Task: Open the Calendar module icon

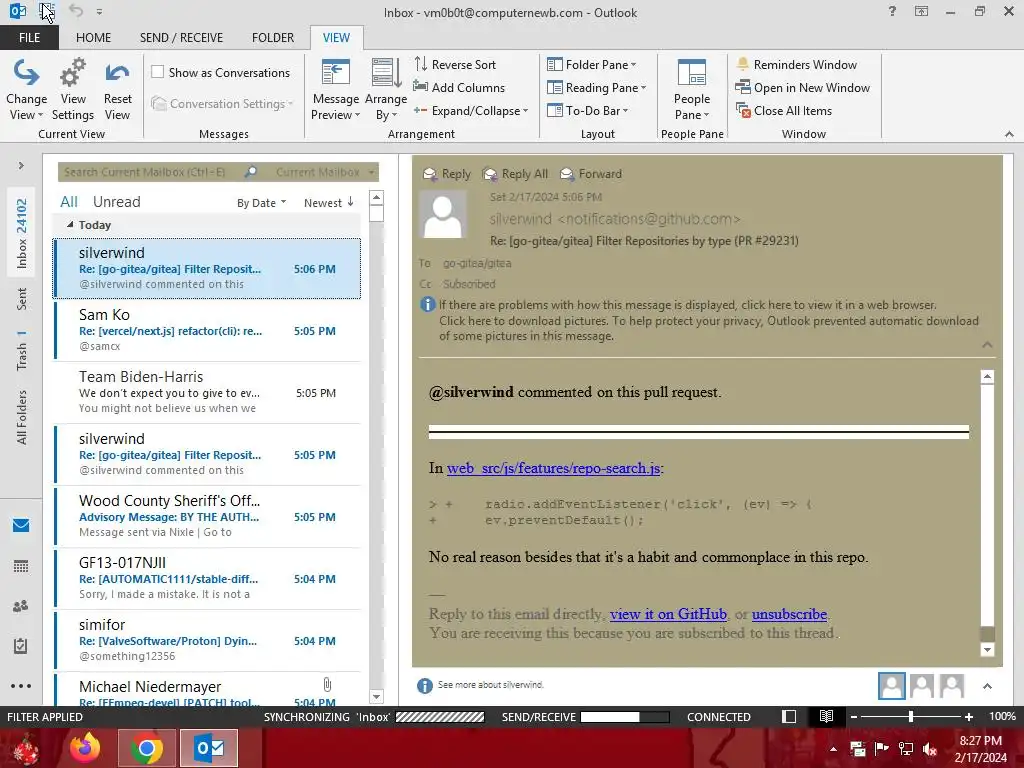Action: pos(21,566)
